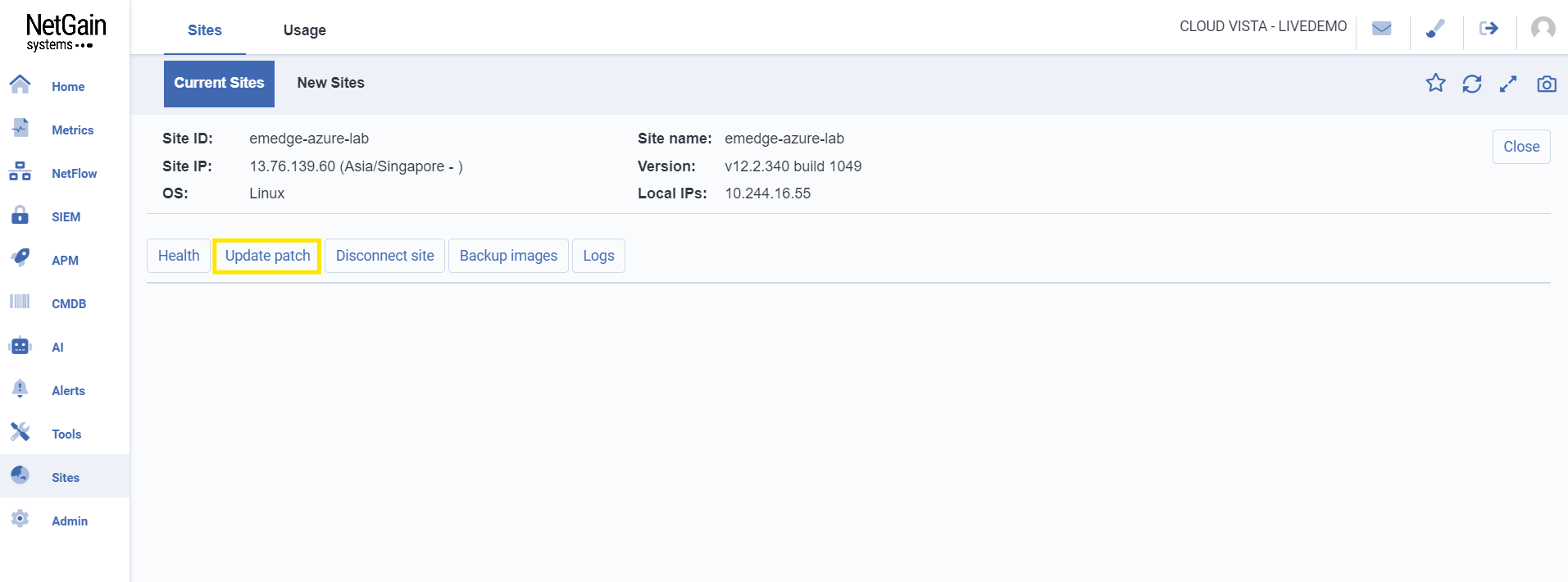Go to Home in sidebar

pos(68,87)
